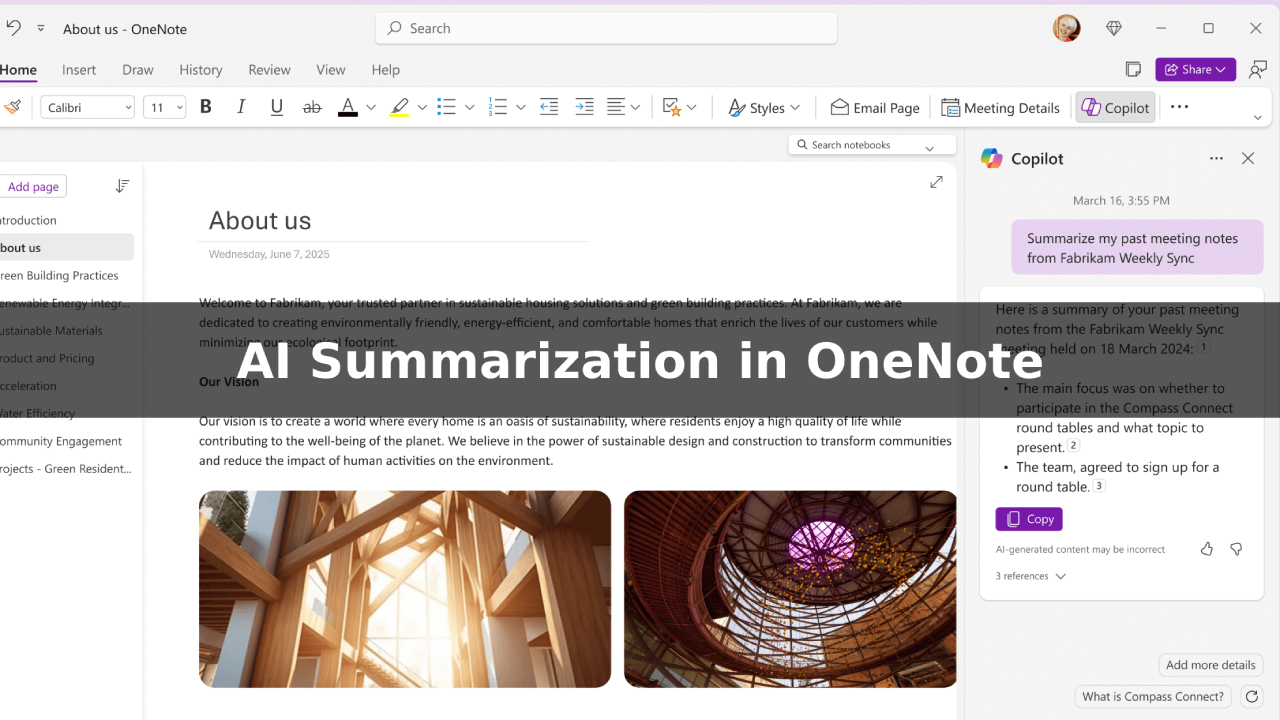Click the Meeting Details button
Image resolution: width=1280 pixels, height=720 pixels.
(999, 107)
